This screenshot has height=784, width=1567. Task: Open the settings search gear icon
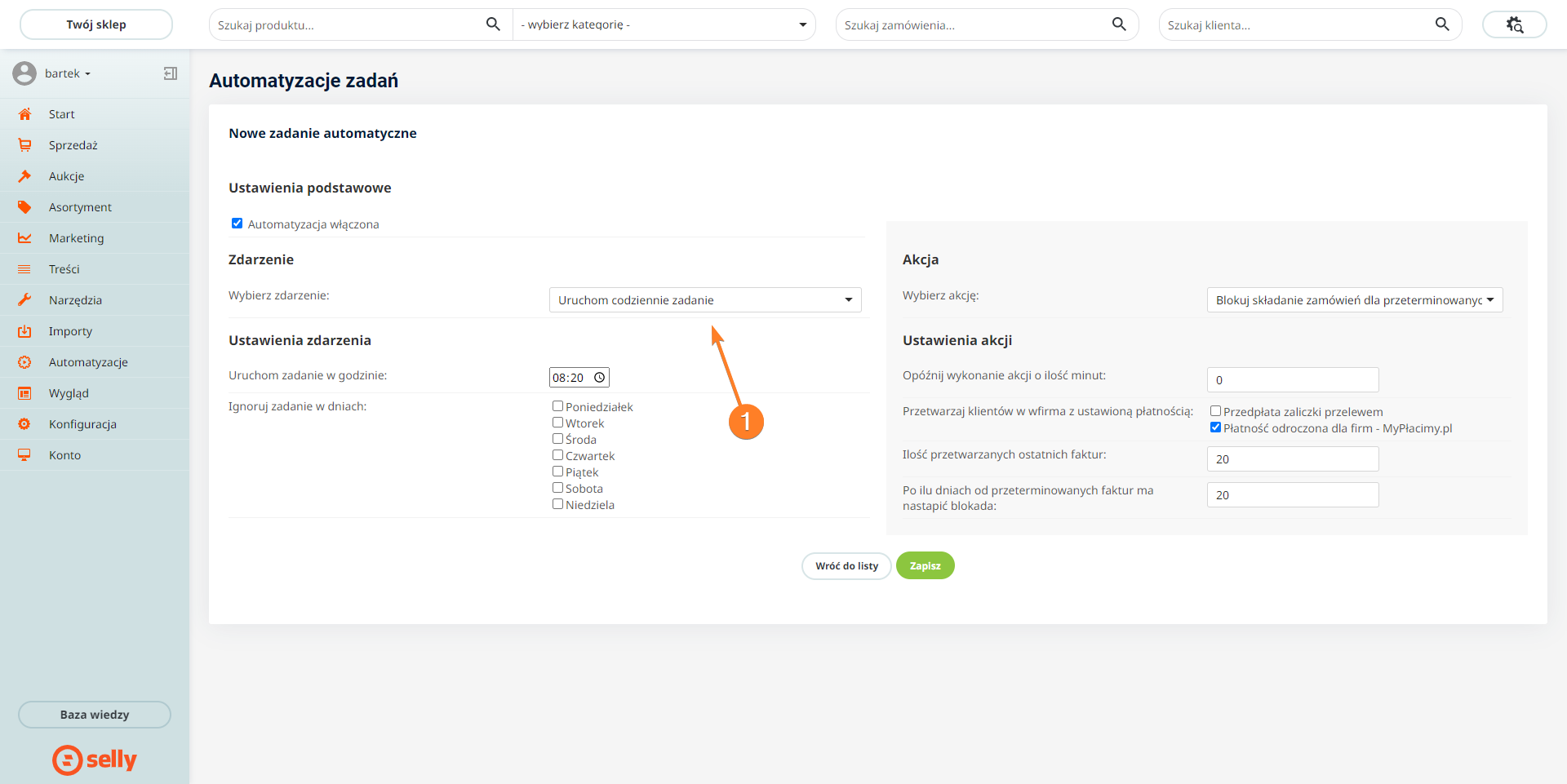coord(1514,24)
